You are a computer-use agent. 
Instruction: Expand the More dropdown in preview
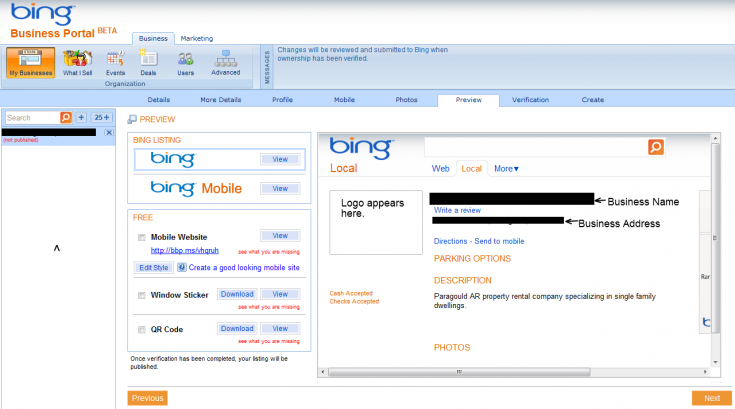click(x=506, y=169)
